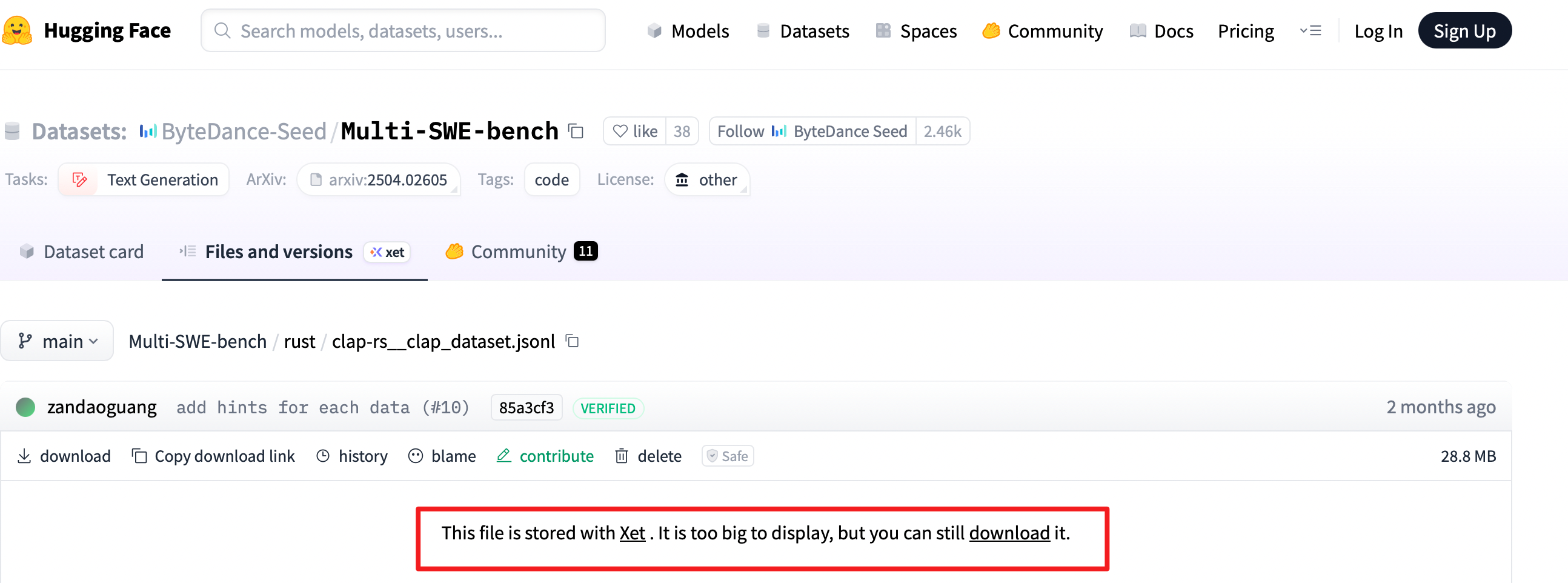Open the blame view
Screen dimensions: 1568x583
(442, 456)
